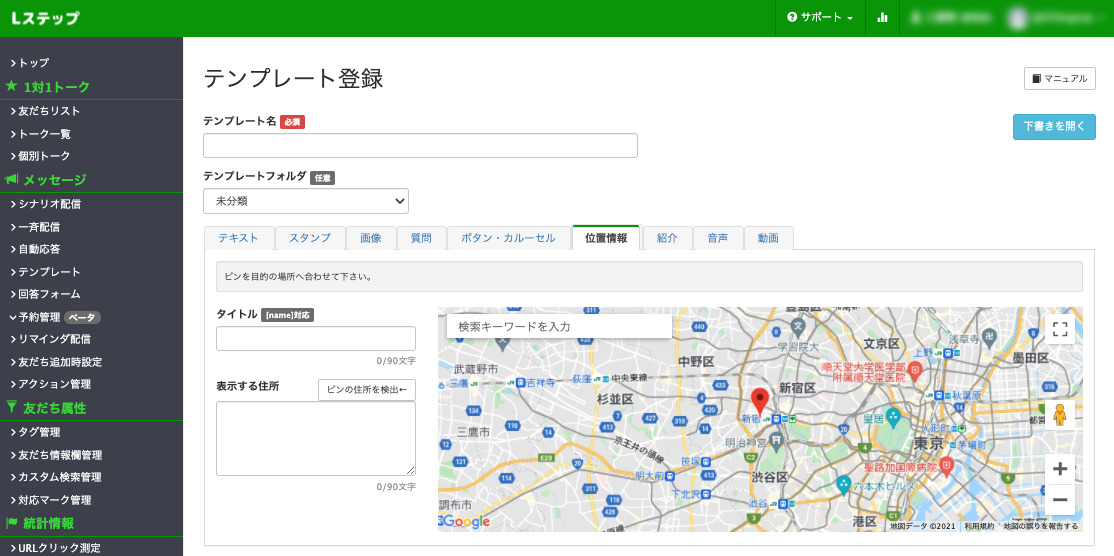
Task: Click the 皇居 landmark marker on map
Action: (893, 416)
